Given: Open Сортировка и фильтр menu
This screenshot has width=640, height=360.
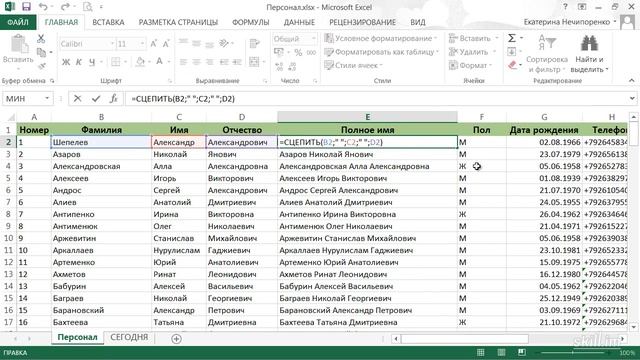Looking at the screenshot, I should coord(547,54).
